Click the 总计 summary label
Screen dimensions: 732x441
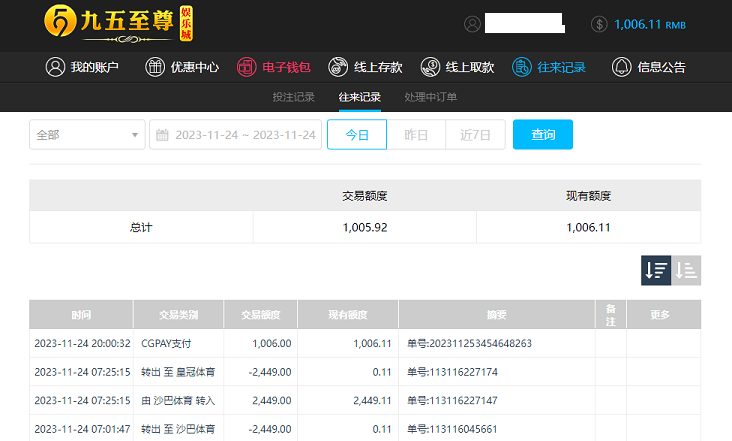[141, 227]
